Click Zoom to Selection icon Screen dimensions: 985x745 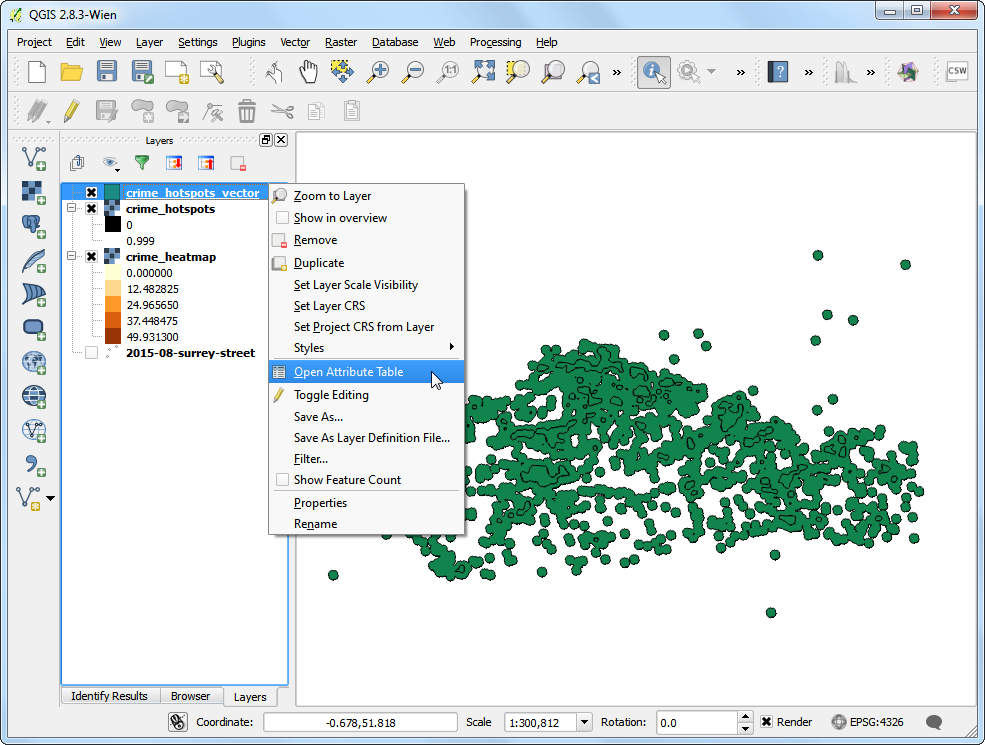[518, 72]
